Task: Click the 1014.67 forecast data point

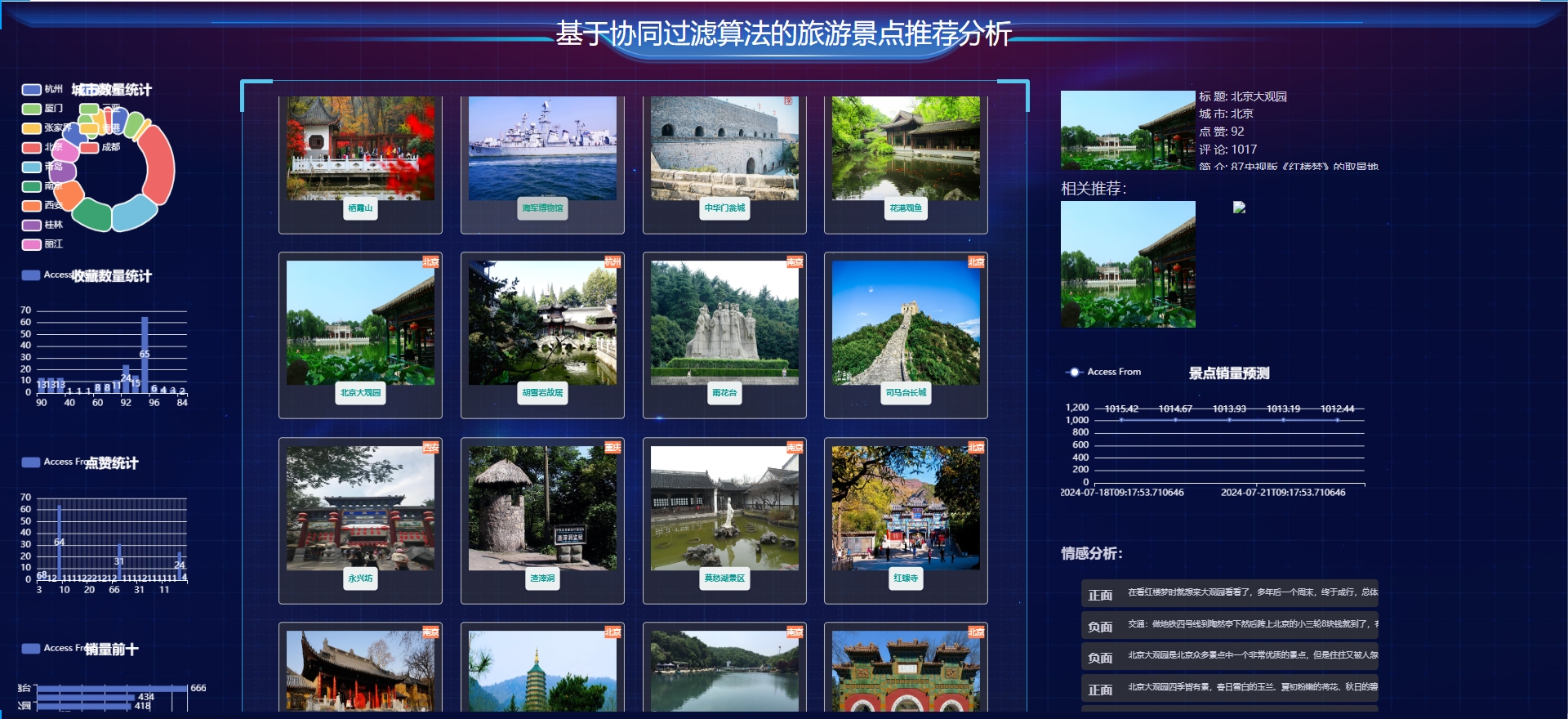Action: (1175, 419)
